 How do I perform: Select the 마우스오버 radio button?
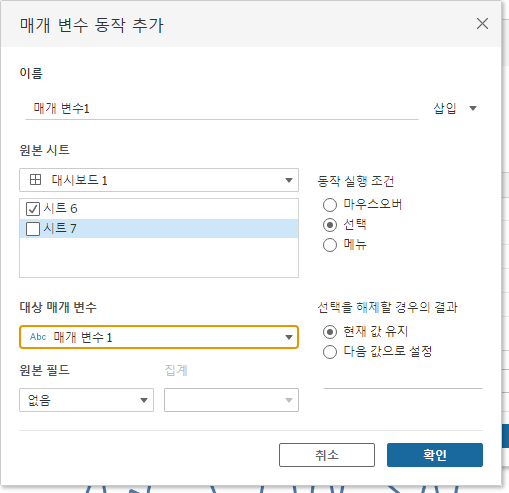pyautogui.click(x=330, y=205)
